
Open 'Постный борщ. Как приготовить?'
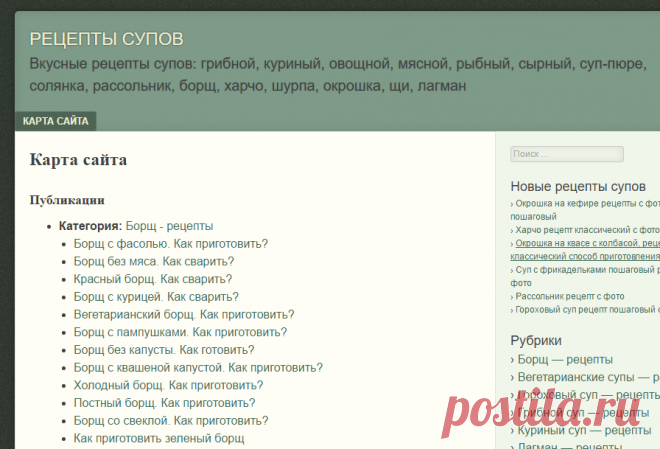pyautogui.click(x=165, y=403)
